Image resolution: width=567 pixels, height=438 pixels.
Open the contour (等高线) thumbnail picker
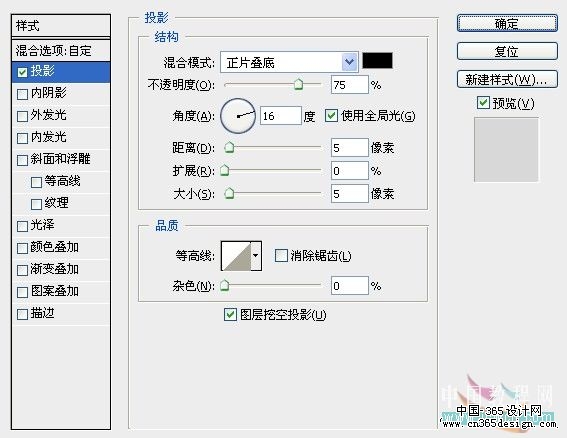pos(236,256)
